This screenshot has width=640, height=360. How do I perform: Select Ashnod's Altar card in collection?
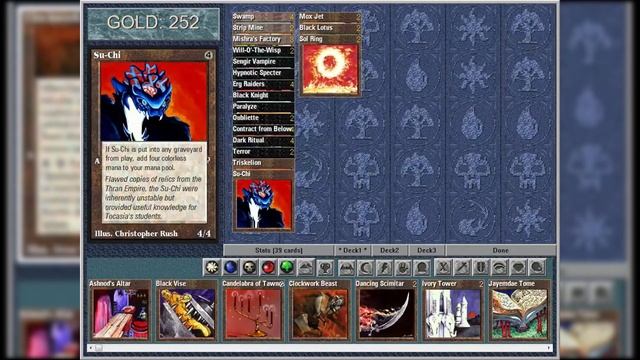(x=120, y=310)
